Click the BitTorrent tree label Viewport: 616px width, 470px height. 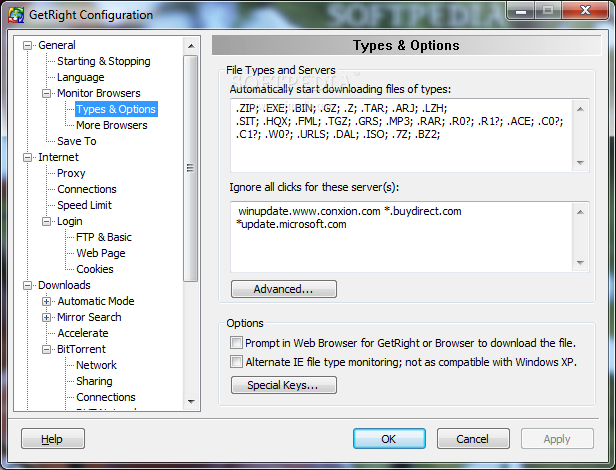coord(81,349)
